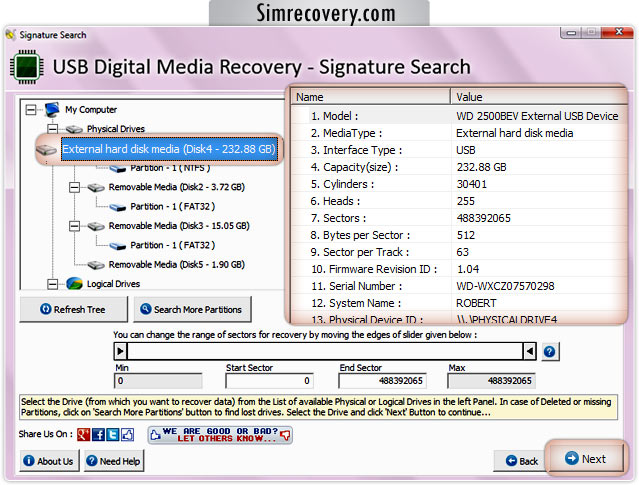Click the Twitter share icon

pos(113,434)
